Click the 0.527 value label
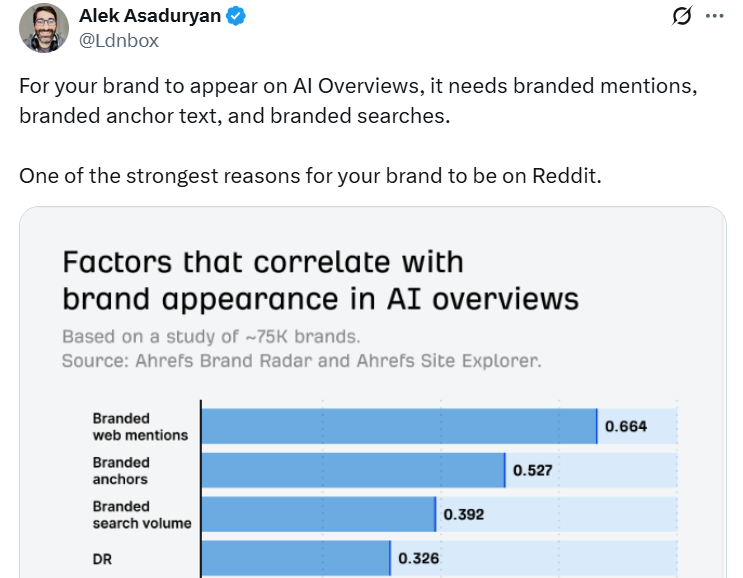This screenshot has height=578, width=743. (x=532, y=470)
